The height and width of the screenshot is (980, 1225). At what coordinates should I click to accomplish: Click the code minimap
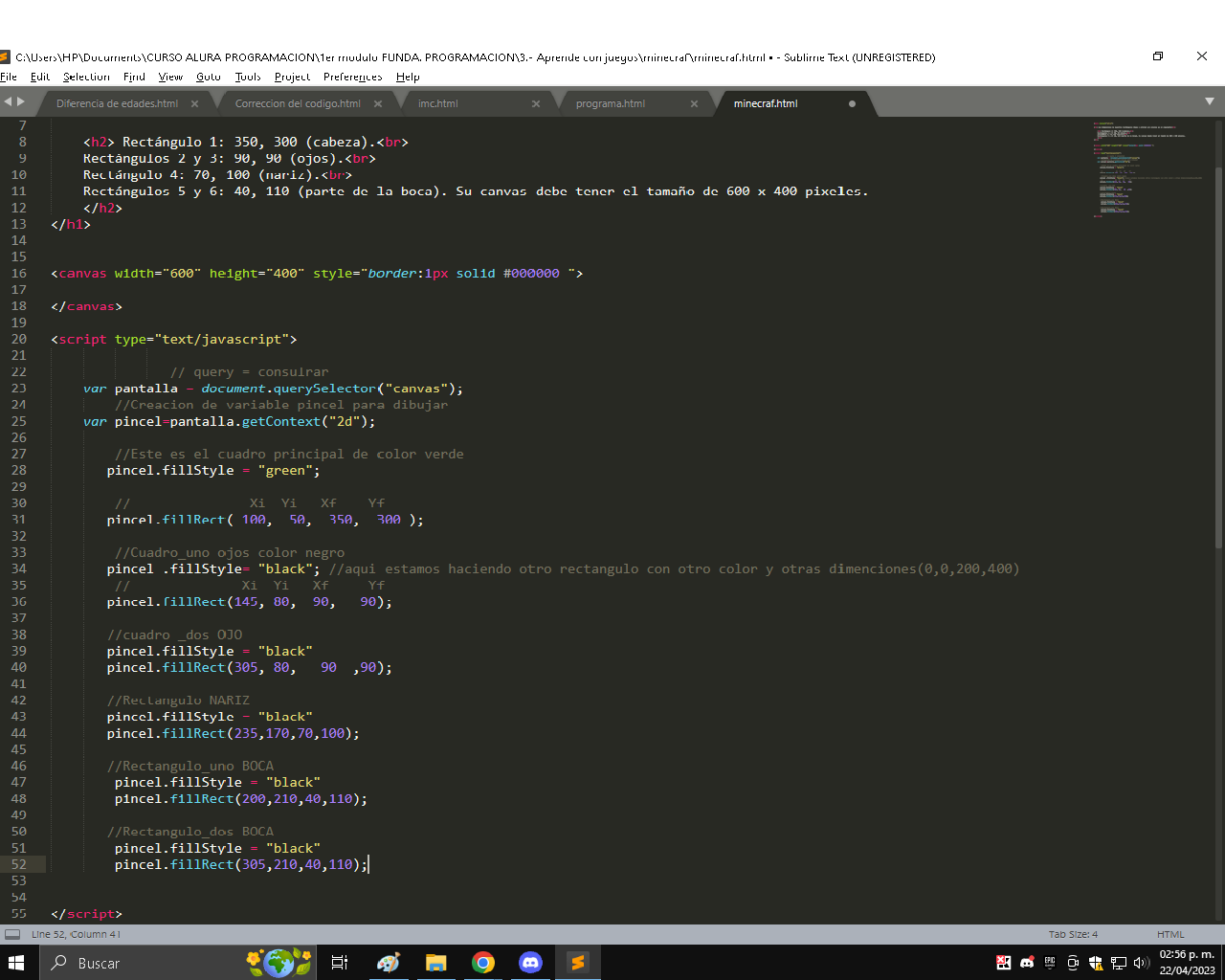click(1148, 172)
